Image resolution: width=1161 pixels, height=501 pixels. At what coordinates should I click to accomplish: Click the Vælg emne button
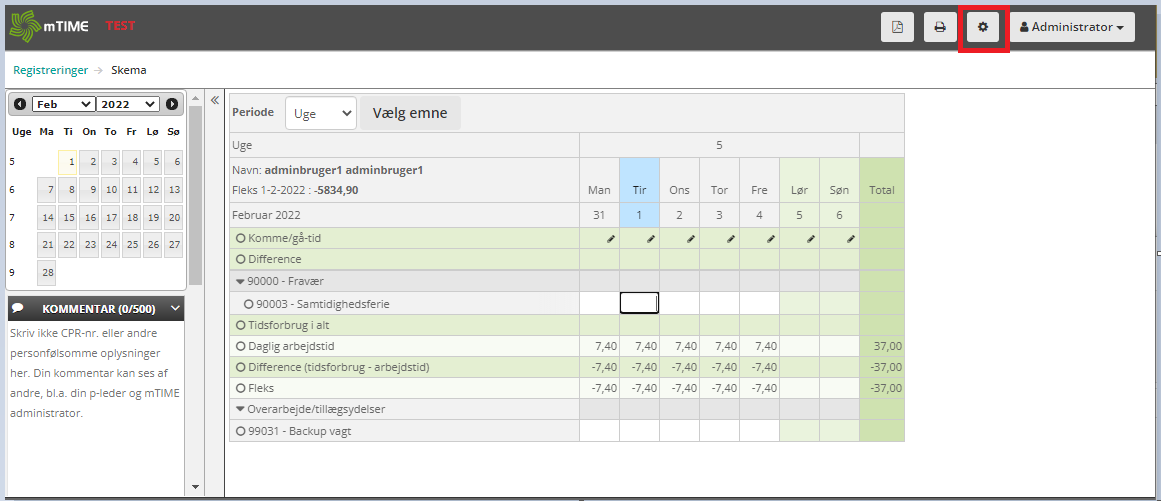[x=410, y=114]
